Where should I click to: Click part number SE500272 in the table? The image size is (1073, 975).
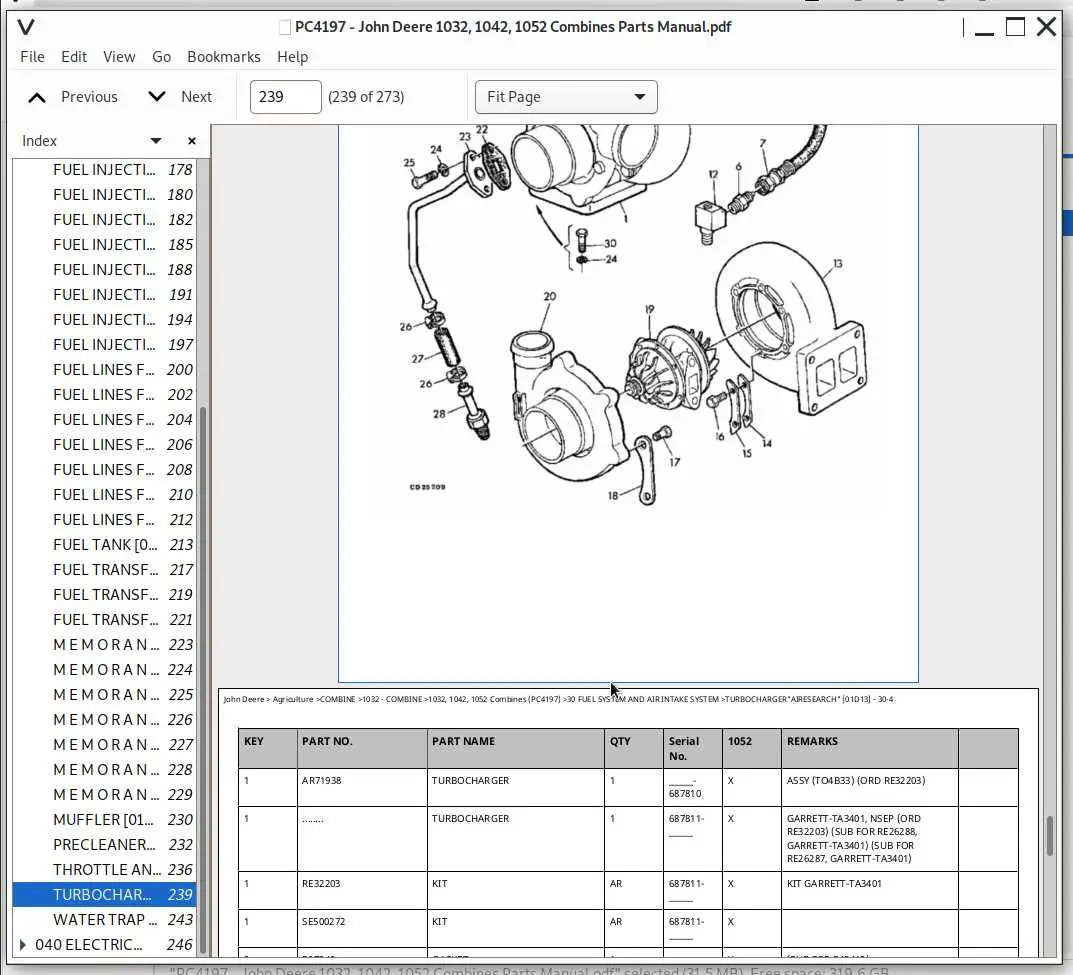tap(324, 922)
